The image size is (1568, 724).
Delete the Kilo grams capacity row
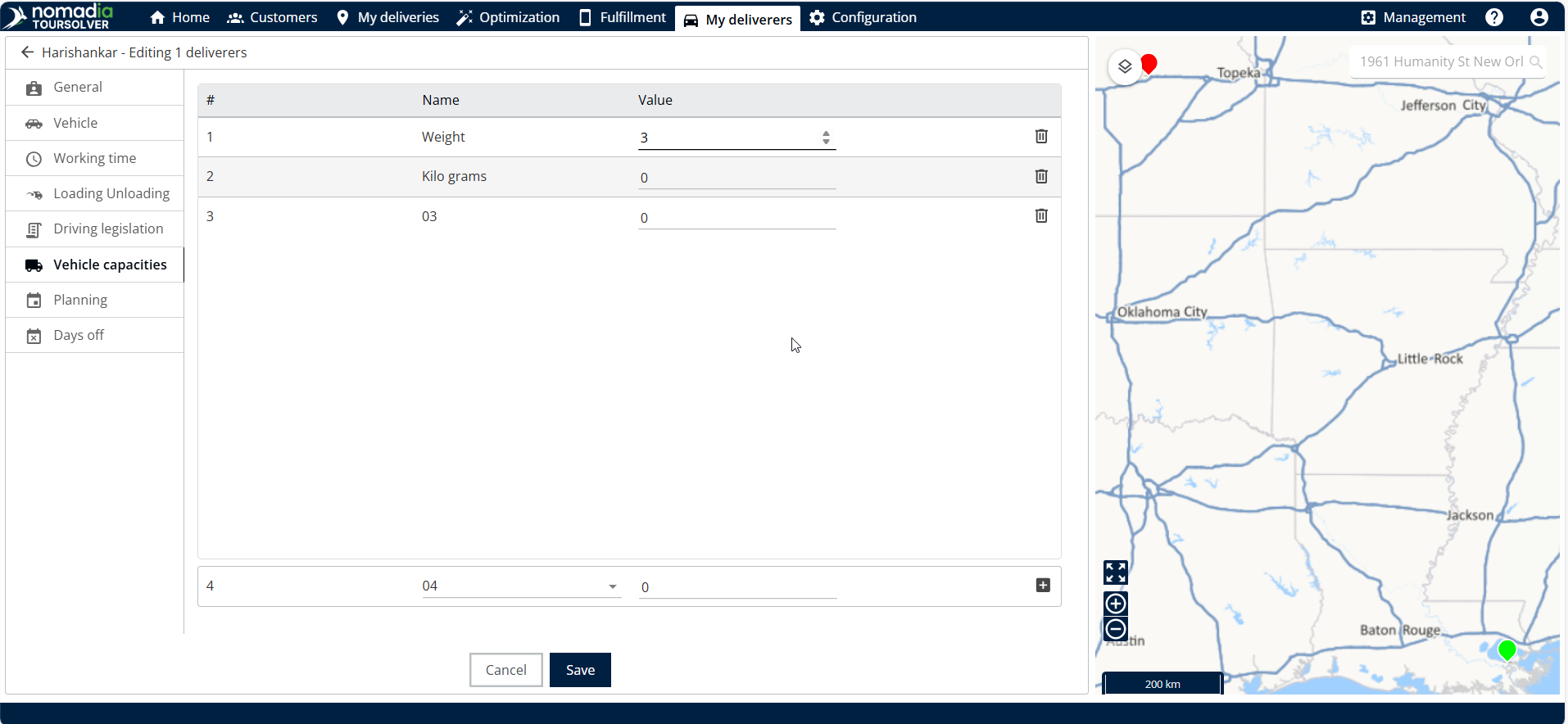tap(1040, 176)
